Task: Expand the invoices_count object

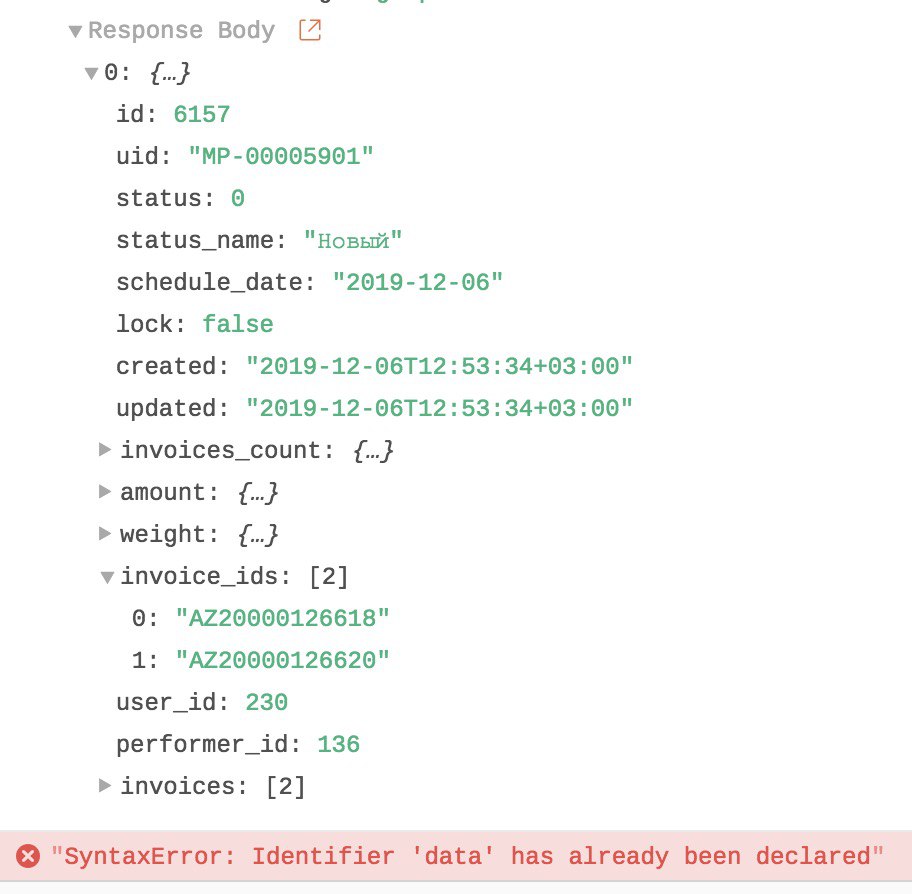Action: [105, 450]
